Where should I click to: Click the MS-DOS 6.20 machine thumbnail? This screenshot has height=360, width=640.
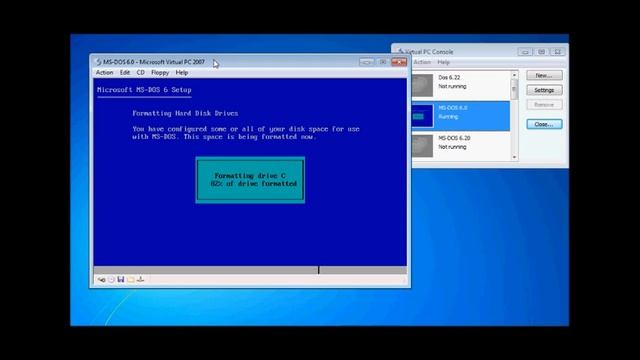[x=422, y=146]
